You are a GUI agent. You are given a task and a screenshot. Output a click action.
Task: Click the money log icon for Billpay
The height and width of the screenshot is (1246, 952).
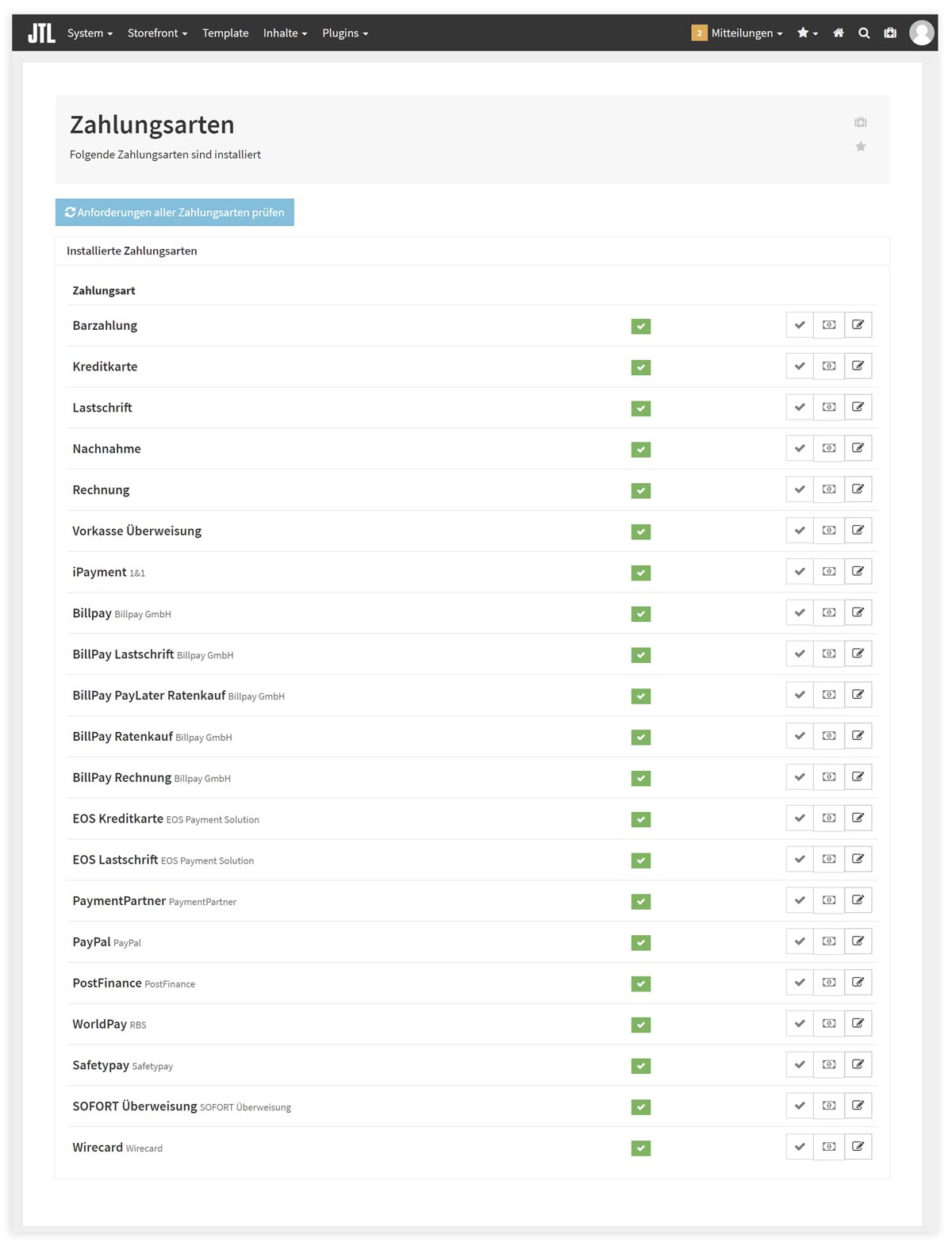pyautogui.click(x=829, y=612)
